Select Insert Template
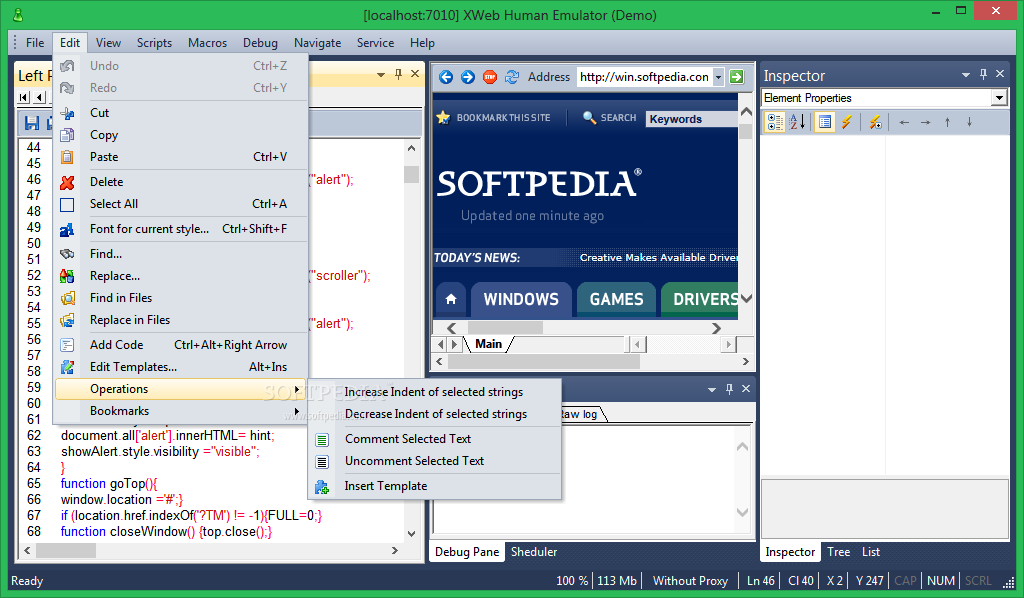 coord(434,486)
